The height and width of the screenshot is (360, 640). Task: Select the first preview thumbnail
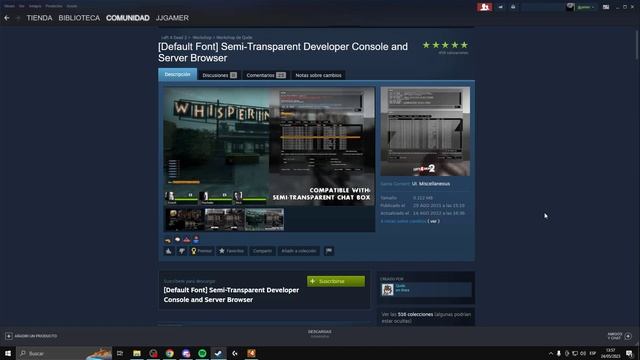coord(185,220)
